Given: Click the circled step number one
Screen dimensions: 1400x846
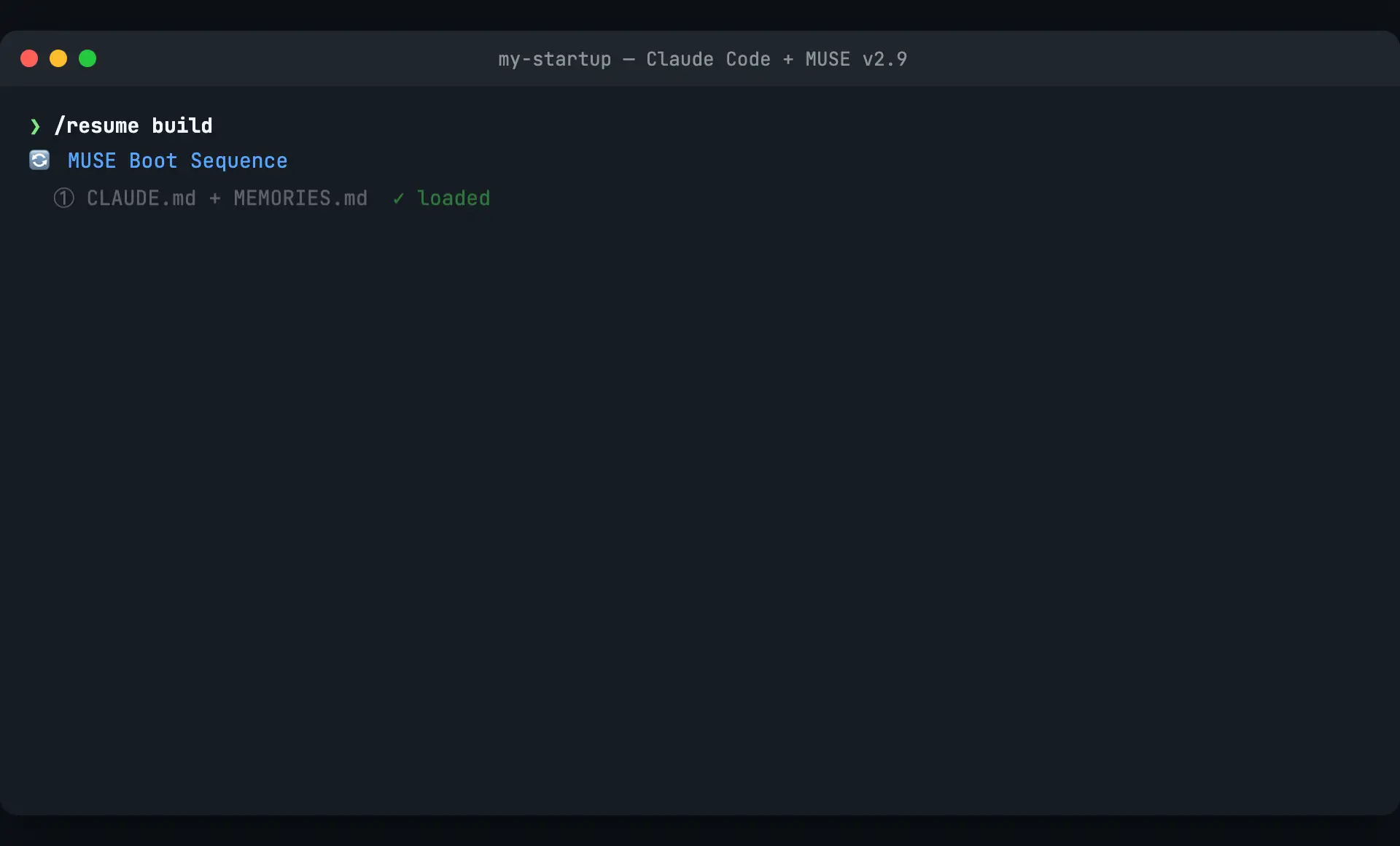Looking at the screenshot, I should pos(63,198).
